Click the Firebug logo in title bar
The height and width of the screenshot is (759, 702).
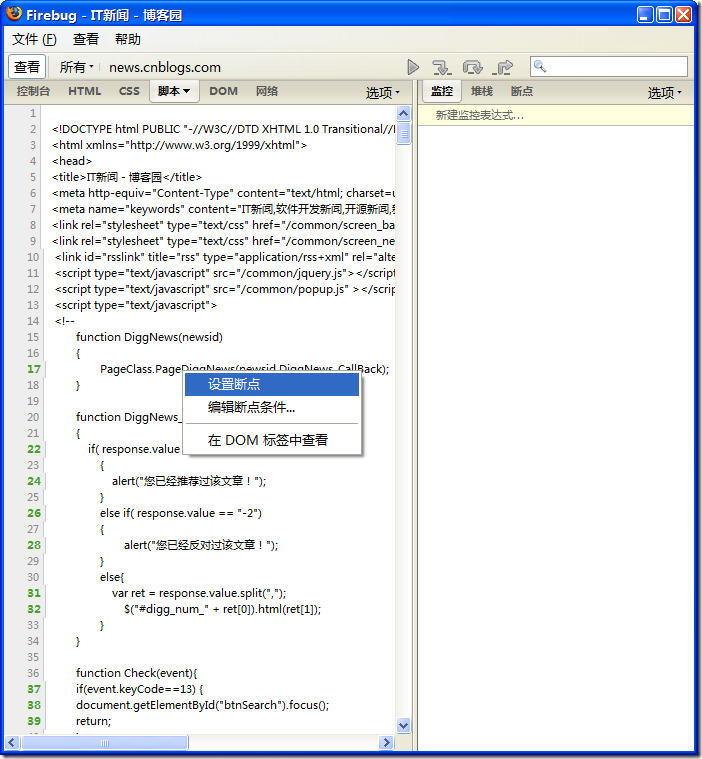pyautogui.click(x=14, y=13)
